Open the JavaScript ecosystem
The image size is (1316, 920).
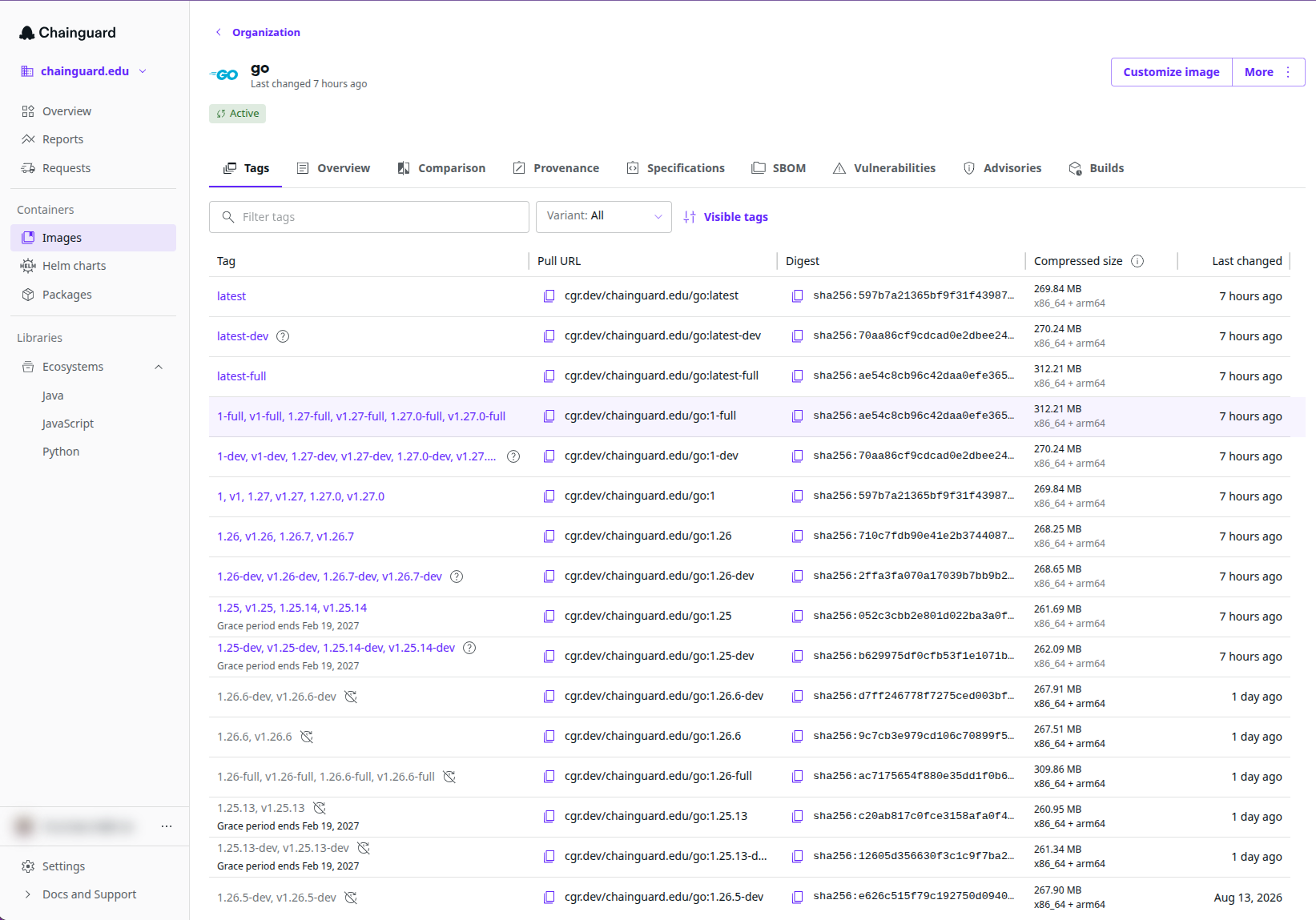coord(68,424)
